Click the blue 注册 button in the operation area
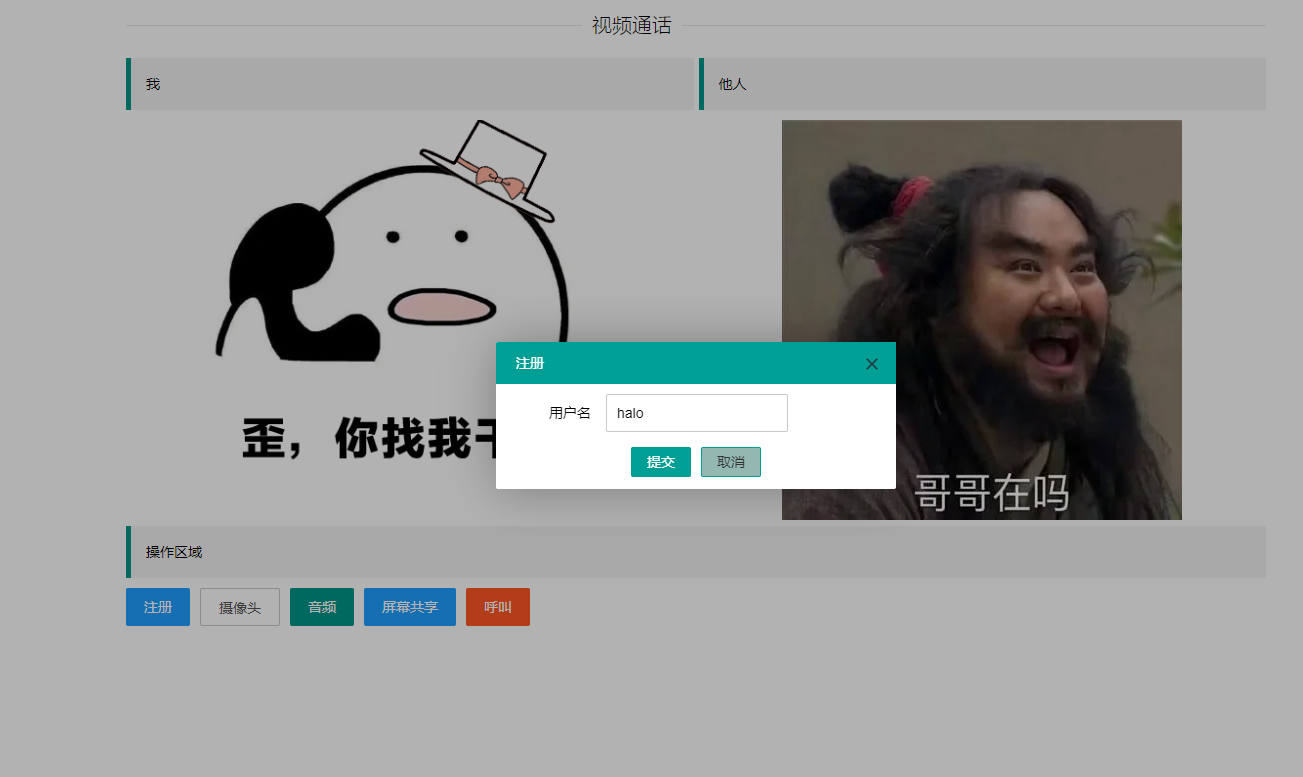The width and height of the screenshot is (1303, 777). [x=158, y=607]
